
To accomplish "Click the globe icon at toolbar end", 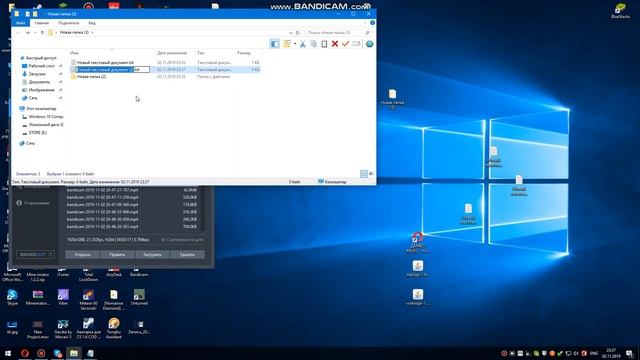I will pyautogui.click(x=369, y=44).
